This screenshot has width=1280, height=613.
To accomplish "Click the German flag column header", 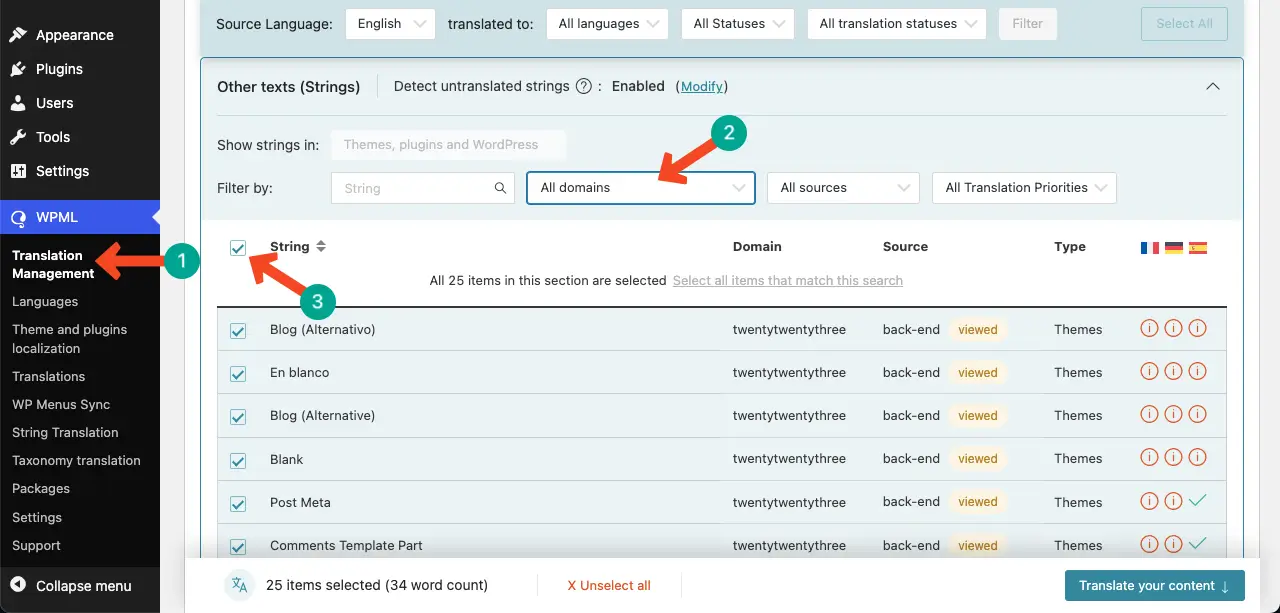I will 1173,247.
